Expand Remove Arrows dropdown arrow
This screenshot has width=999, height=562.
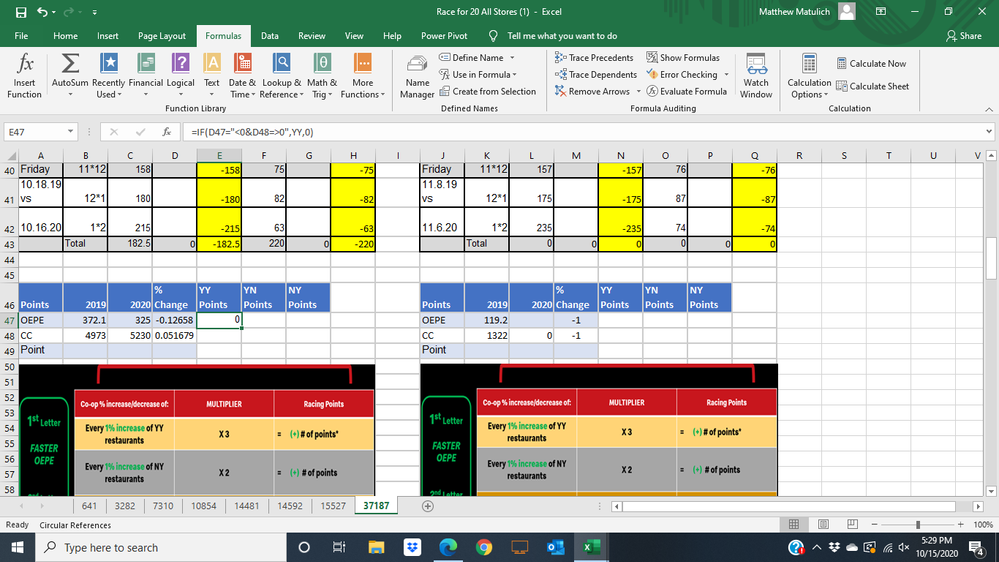[638, 92]
